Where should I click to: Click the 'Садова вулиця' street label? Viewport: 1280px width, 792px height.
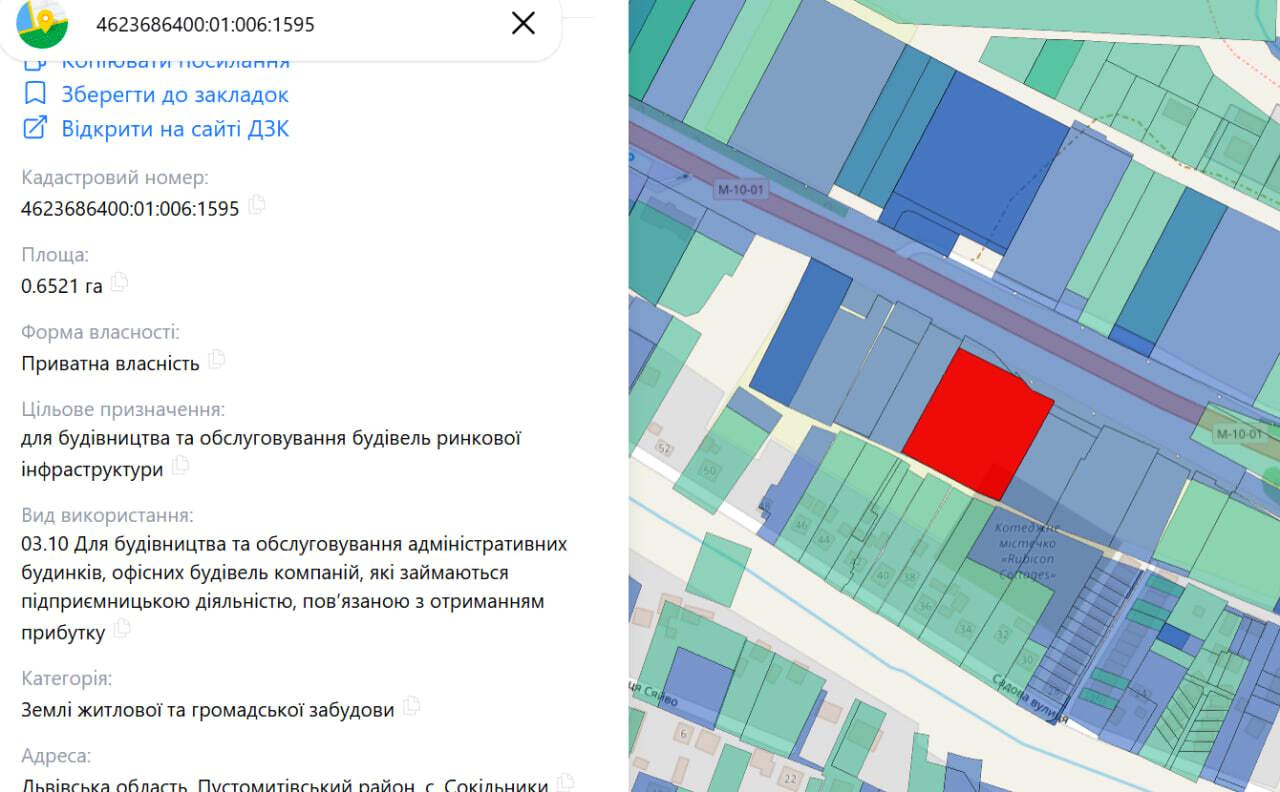(x=1030, y=697)
